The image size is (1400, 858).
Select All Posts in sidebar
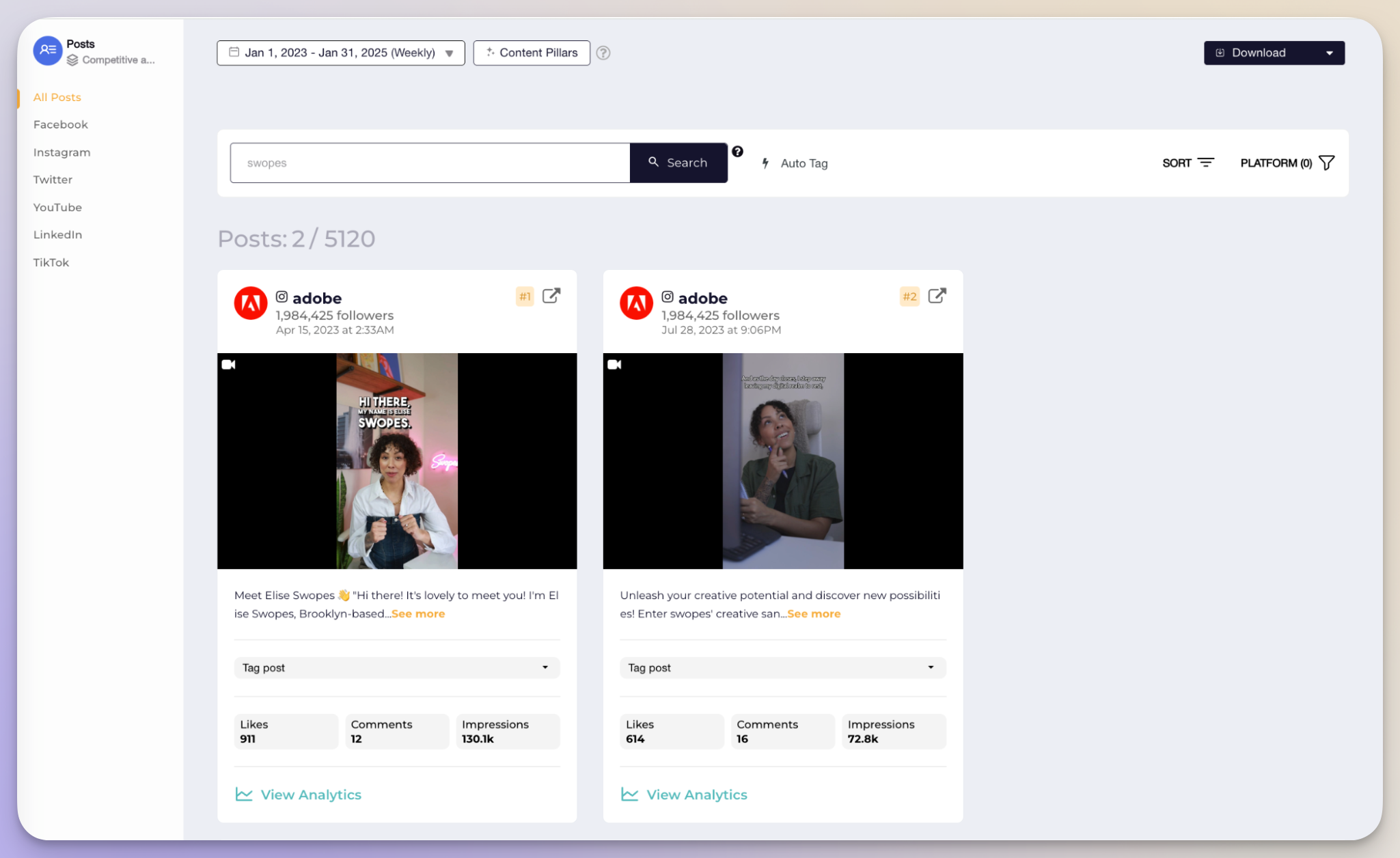click(x=57, y=97)
